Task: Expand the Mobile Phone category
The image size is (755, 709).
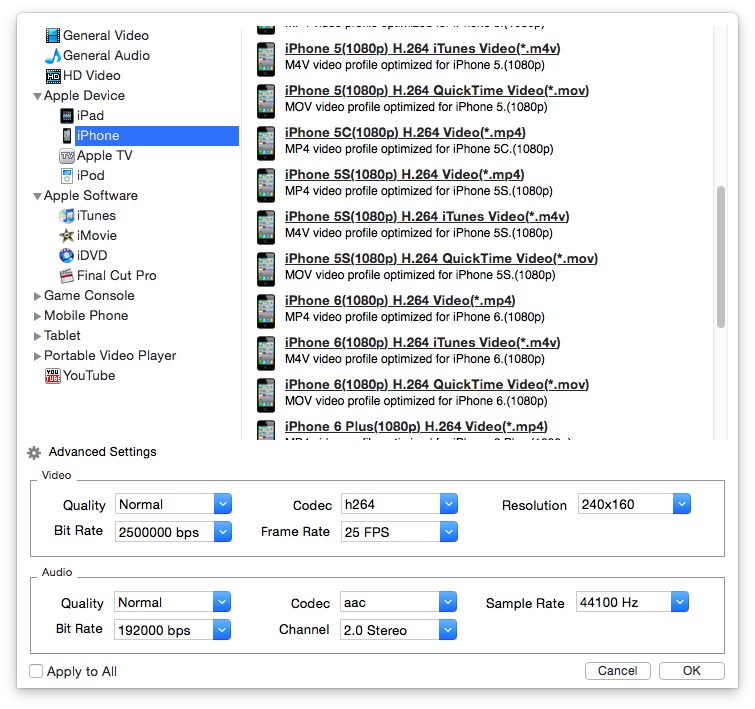Action: click(x=37, y=316)
